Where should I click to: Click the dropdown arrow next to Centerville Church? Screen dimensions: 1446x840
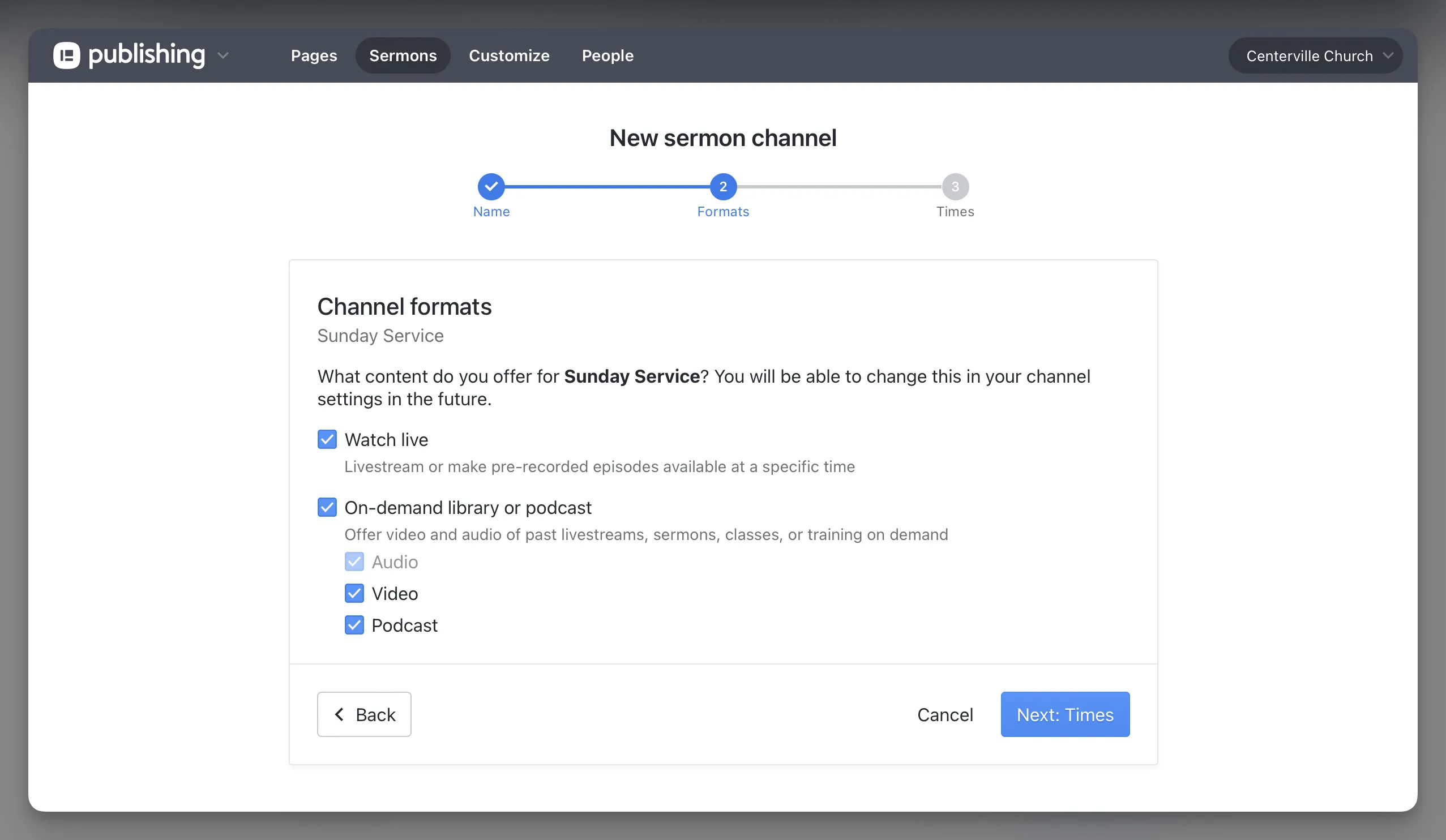point(1388,55)
